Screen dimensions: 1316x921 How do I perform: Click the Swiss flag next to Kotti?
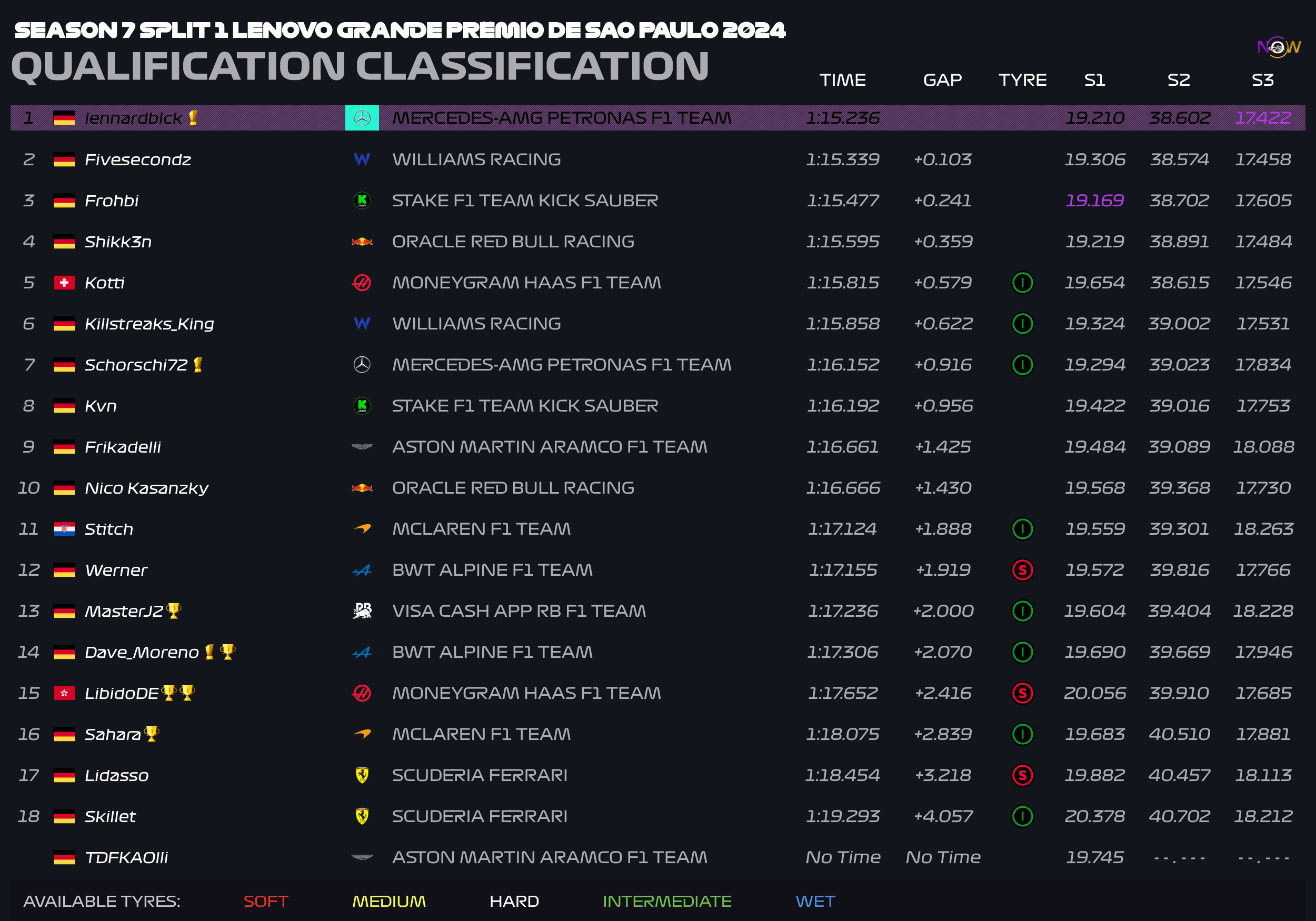tap(64, 283)
